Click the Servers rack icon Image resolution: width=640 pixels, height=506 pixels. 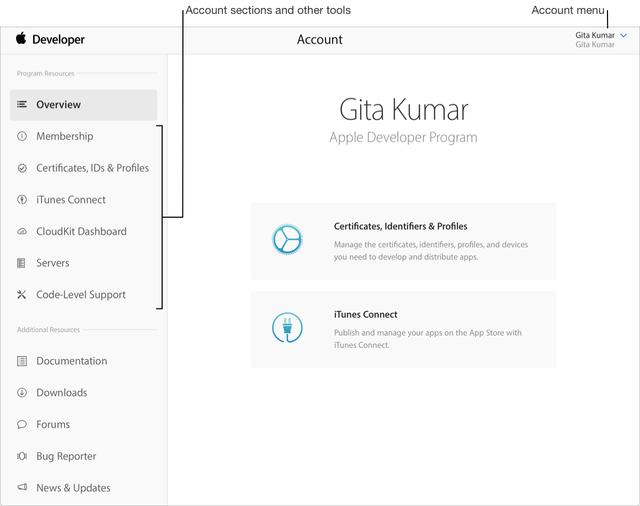pos(21,263)
